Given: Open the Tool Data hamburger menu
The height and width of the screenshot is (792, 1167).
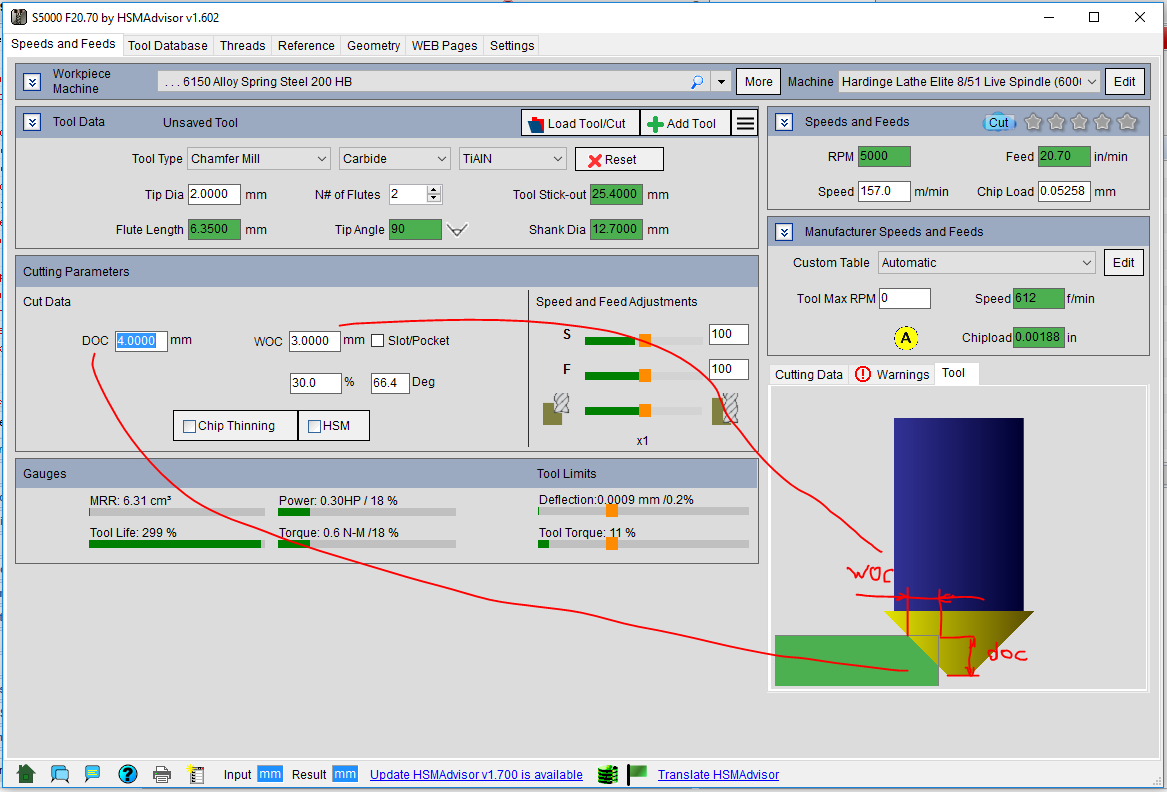Looking at the screenshot, I should coord(745,123).
